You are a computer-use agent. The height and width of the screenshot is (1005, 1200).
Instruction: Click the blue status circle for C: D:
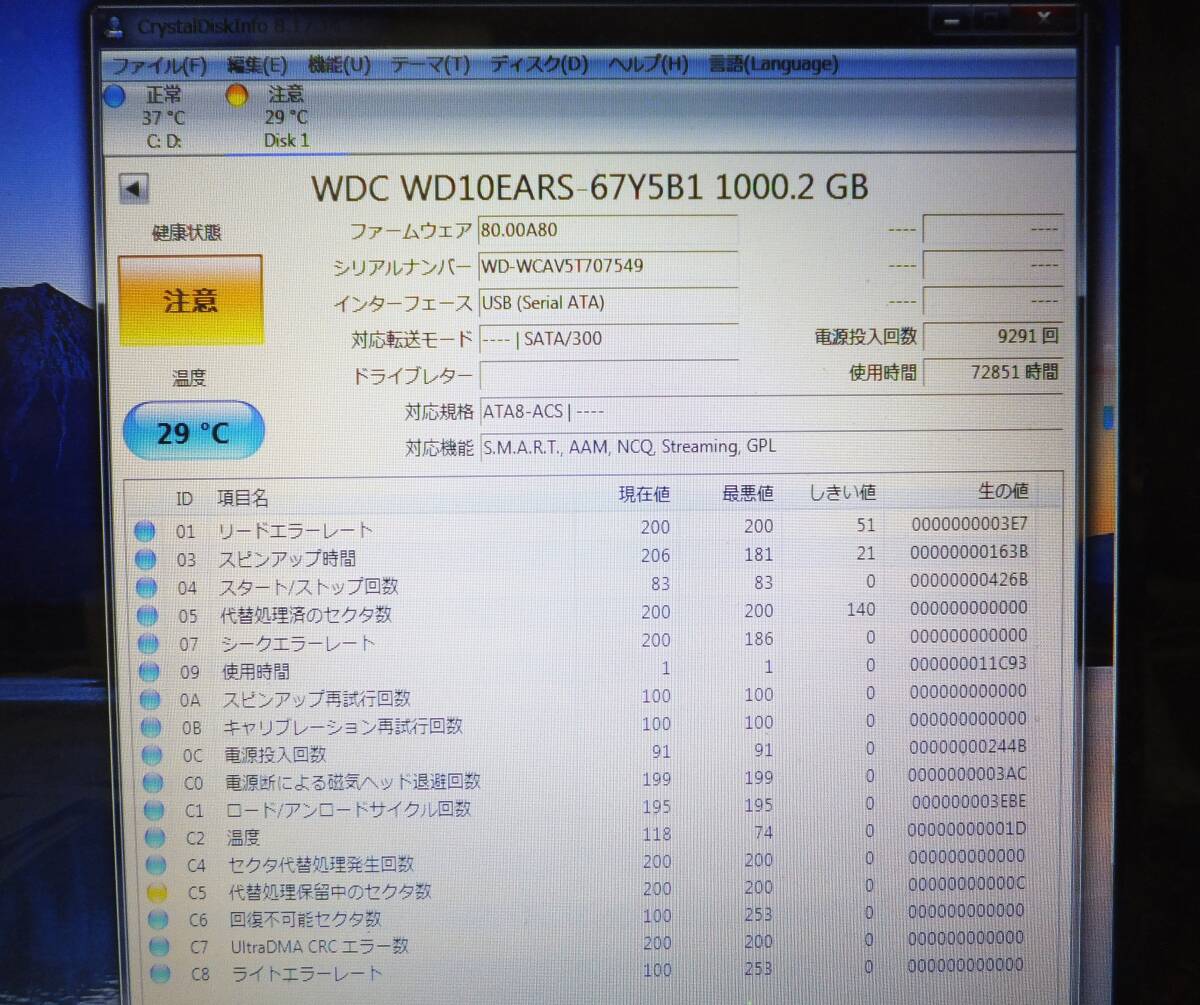tap(115, 97)
